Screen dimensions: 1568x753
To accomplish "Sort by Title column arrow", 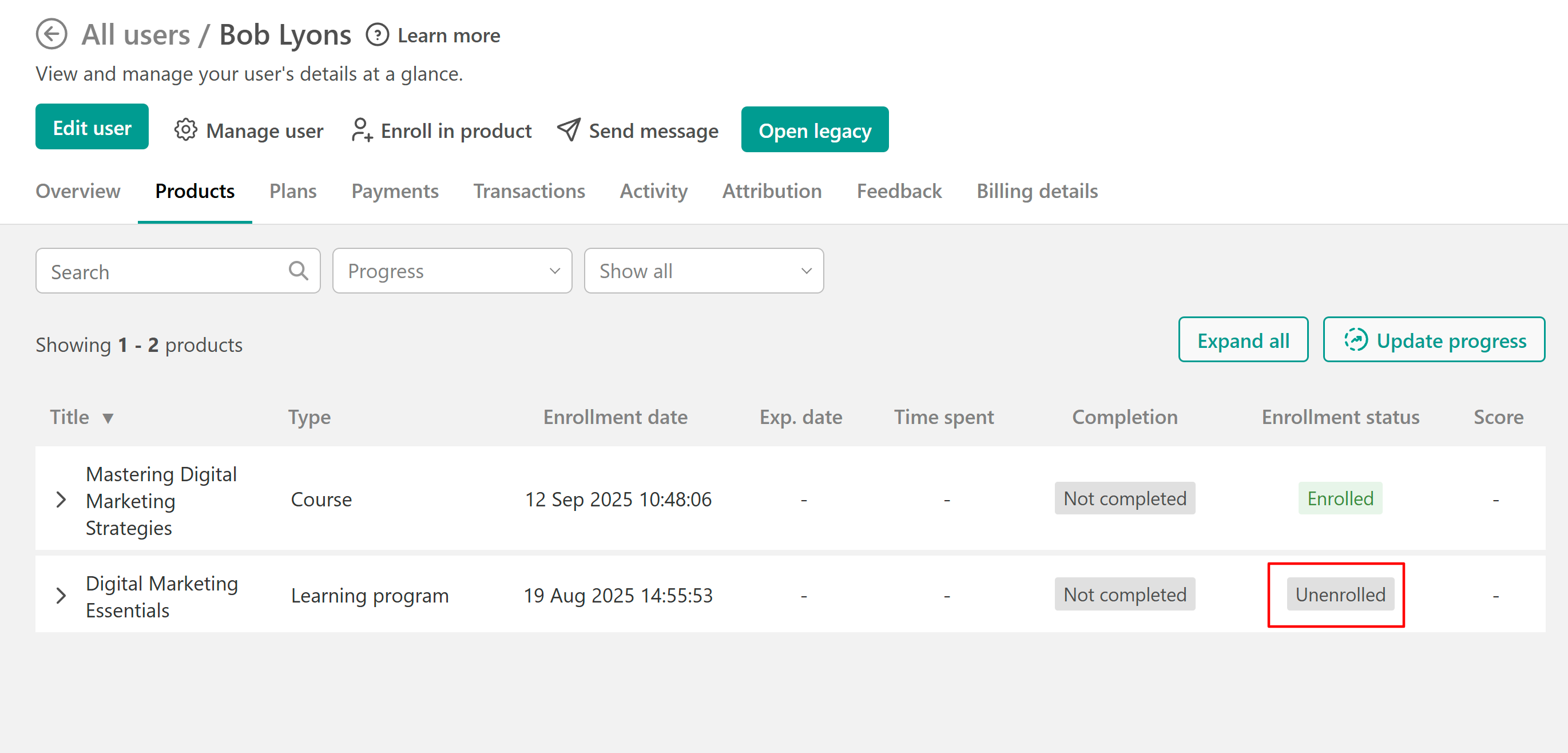I will tap(108, 418).
